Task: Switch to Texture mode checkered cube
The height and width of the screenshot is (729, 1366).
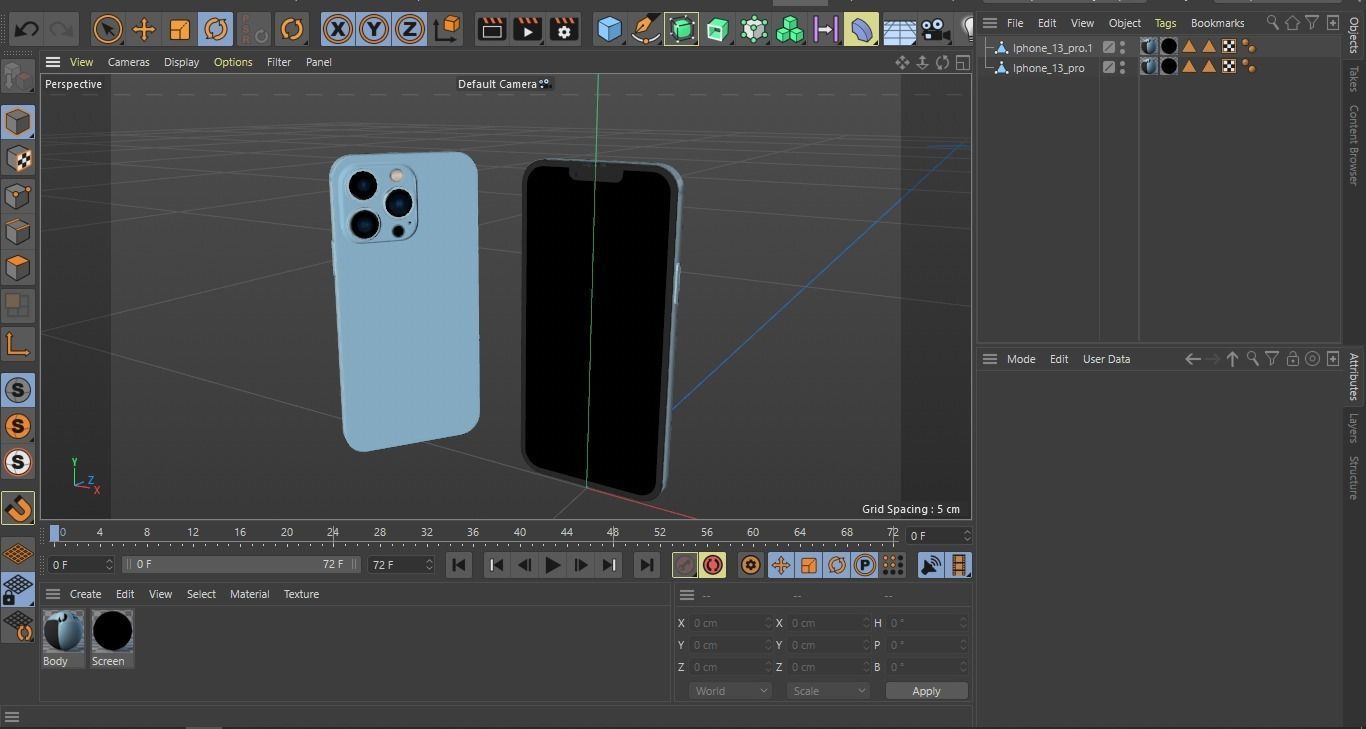Action: (17, 159)
